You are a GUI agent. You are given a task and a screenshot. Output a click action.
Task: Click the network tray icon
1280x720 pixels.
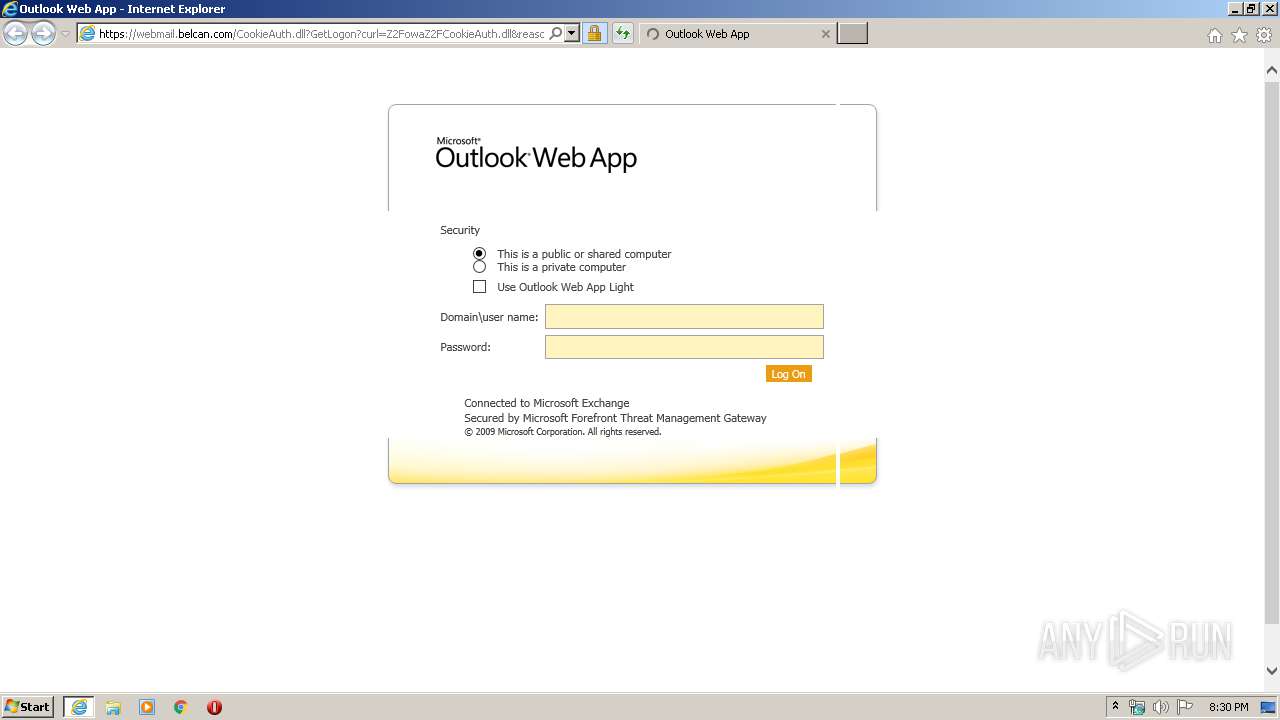click(1137, 707)
